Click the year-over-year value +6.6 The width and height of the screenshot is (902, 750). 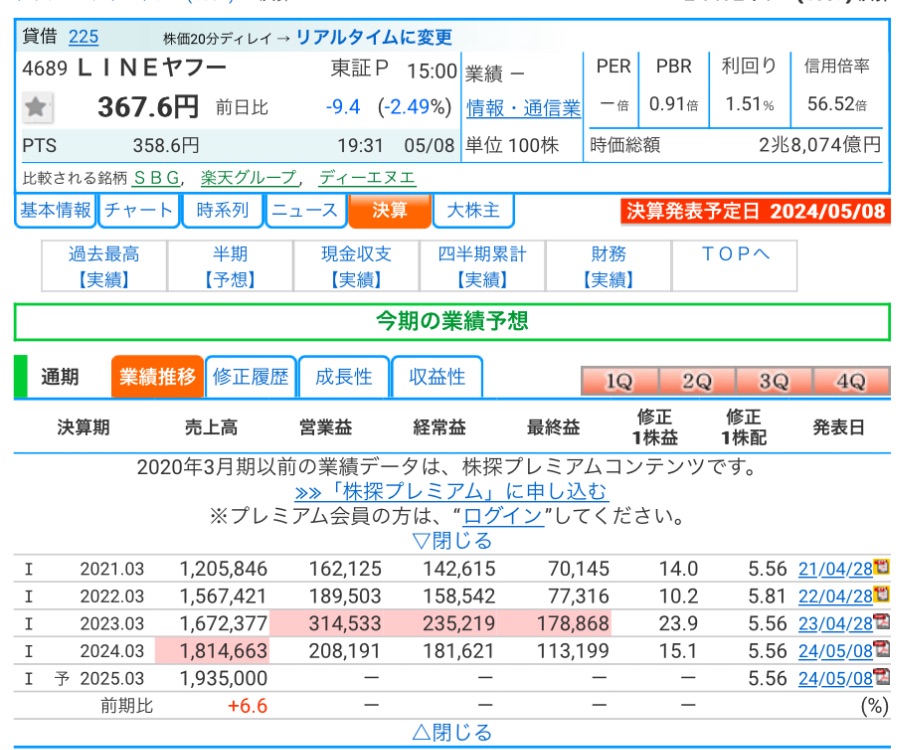click(248, 706)
